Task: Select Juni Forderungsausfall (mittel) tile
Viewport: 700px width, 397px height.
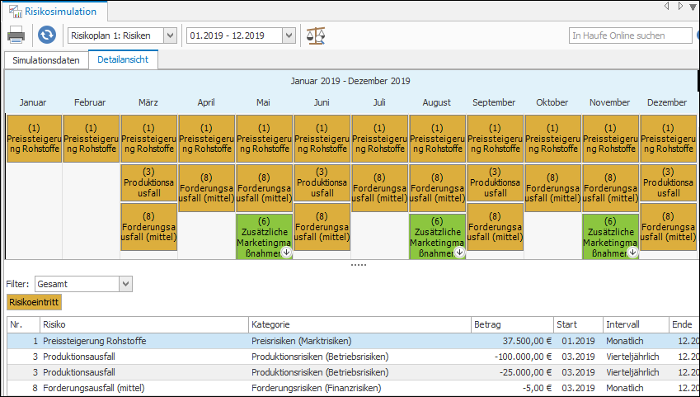Action: pos(322,227)
